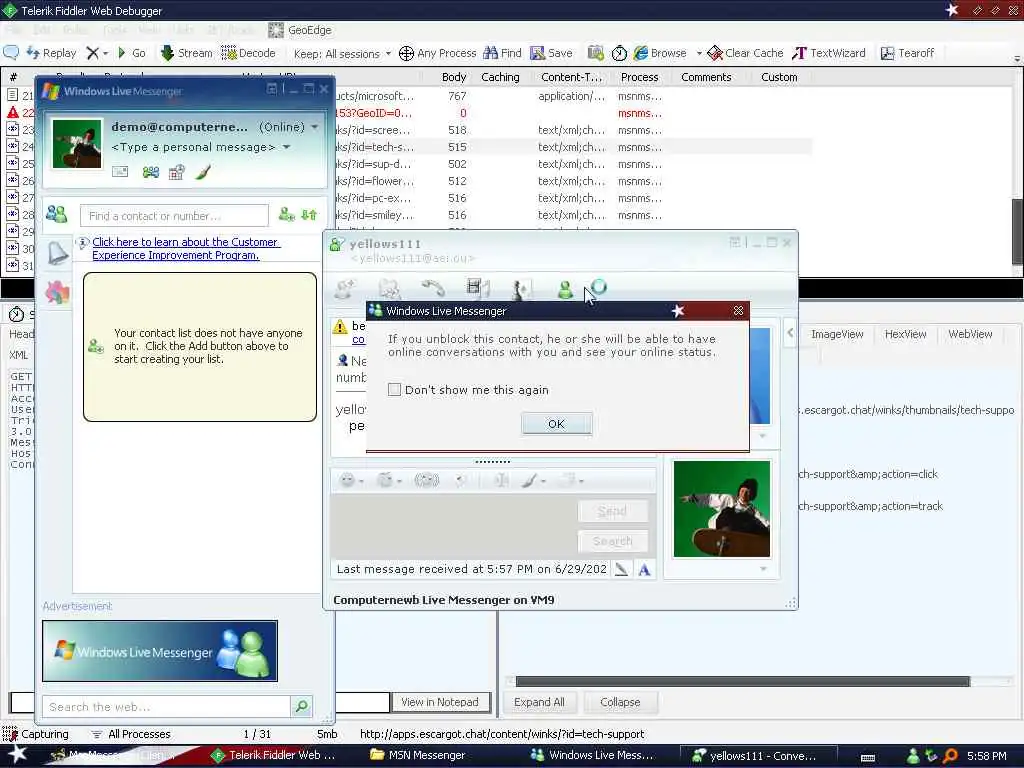Click the Windows Live Messenger advertisement banner
This screenshot has height=768, width=1024.
point(160,651)
